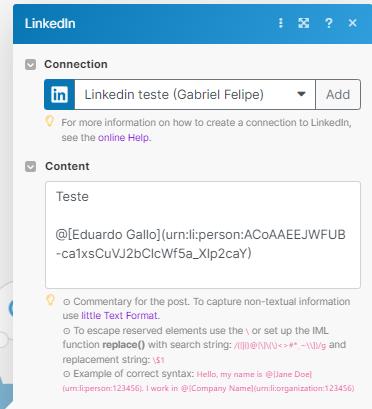
Task: Open the question mark help icon
Action: point(328,23)
